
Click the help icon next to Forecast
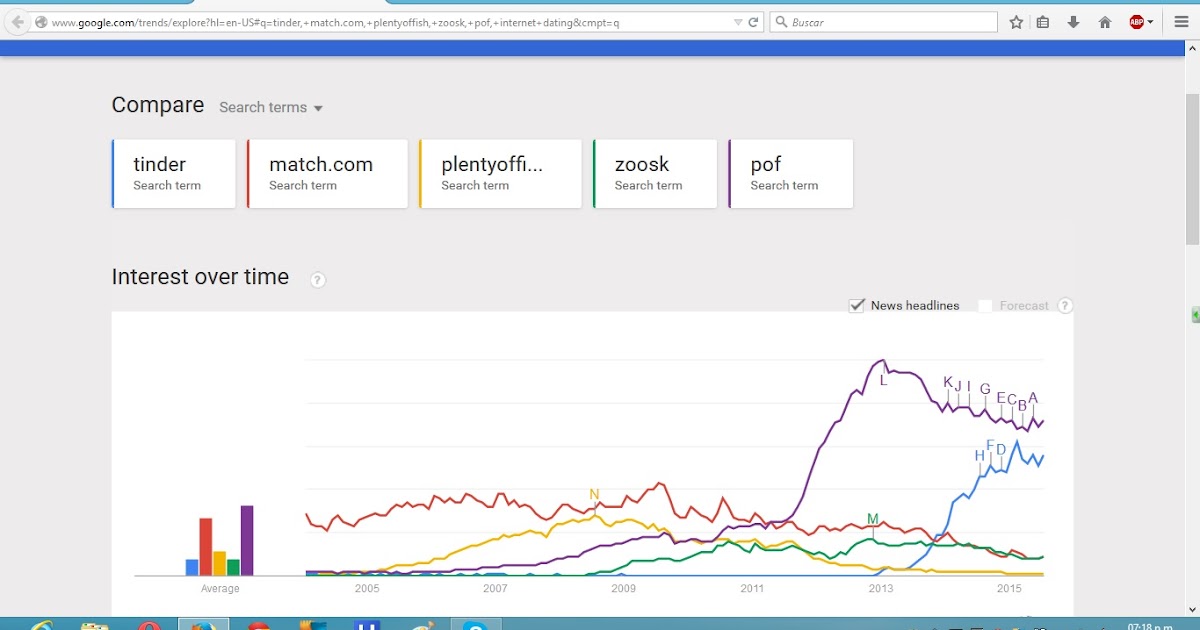coord(1065,306)
